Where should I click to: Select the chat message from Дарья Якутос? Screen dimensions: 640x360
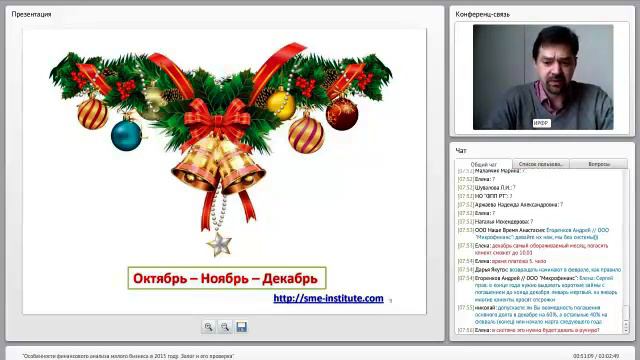pyautogui.click(x=539, y=270)
